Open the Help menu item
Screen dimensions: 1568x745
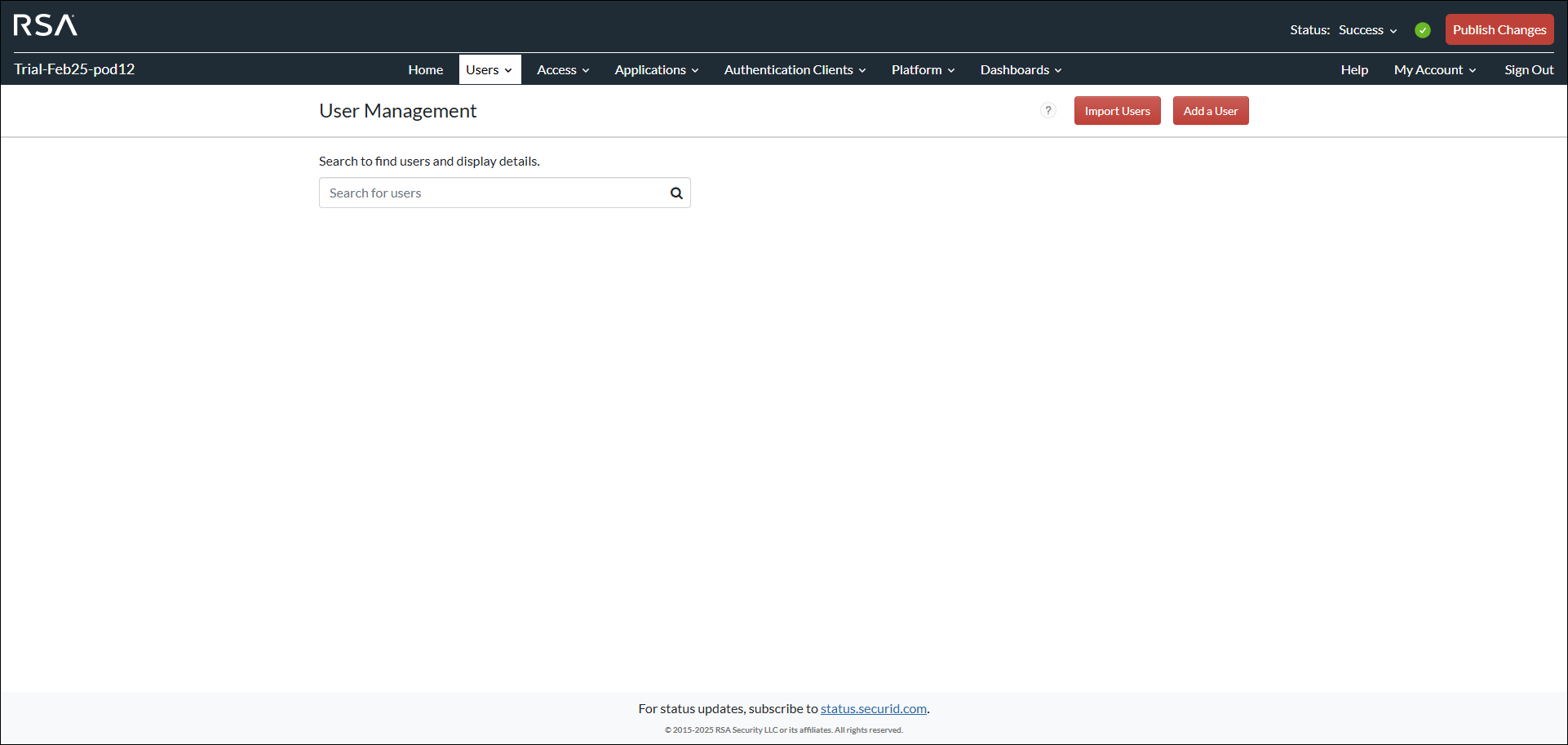pos(1354,70)
